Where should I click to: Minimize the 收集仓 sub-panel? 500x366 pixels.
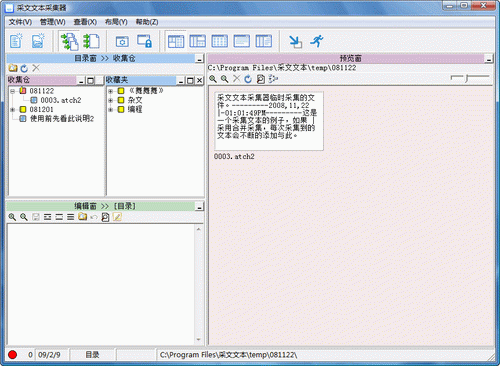82,80
